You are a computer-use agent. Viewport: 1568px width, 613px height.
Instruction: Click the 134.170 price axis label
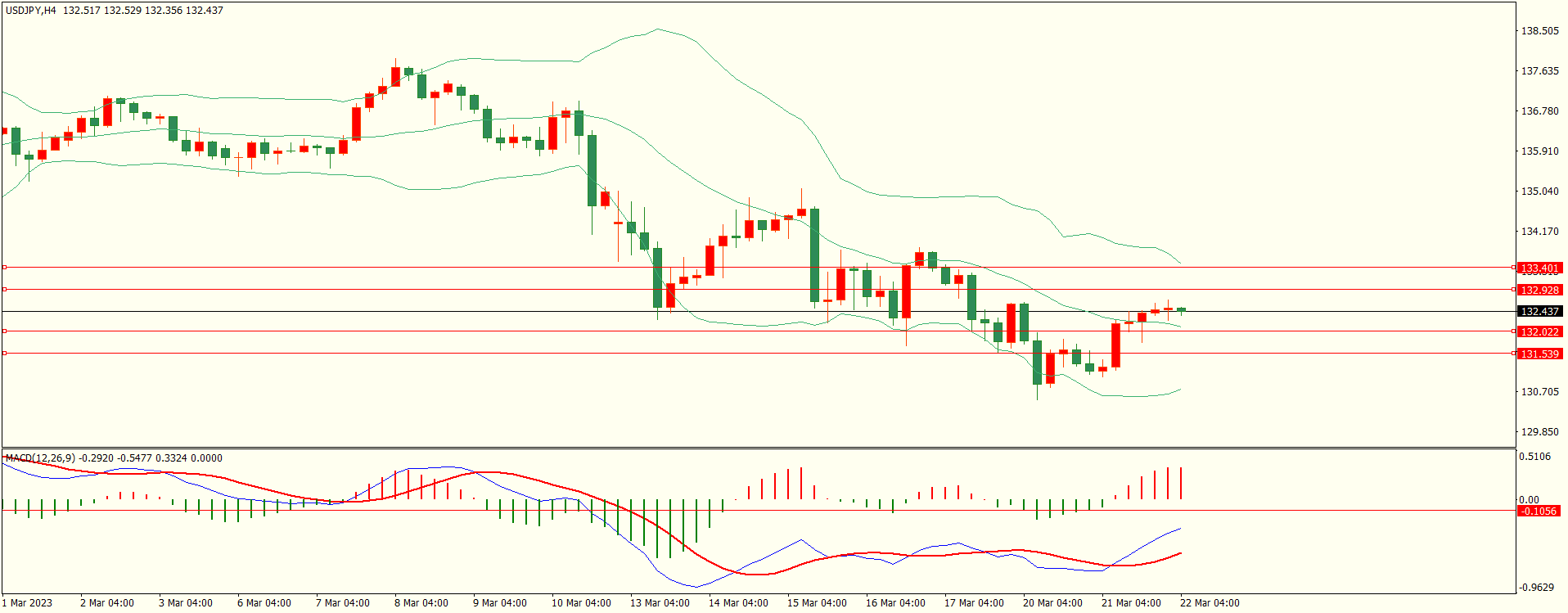[x=1539, y=232]
